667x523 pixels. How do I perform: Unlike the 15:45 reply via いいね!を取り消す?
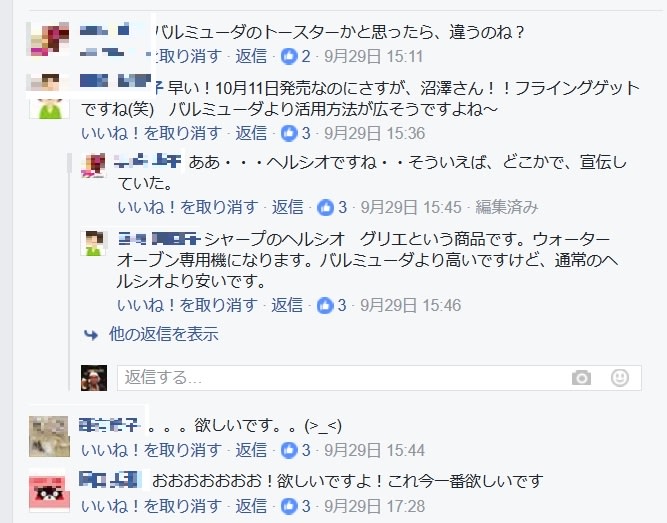pos(188,207)
